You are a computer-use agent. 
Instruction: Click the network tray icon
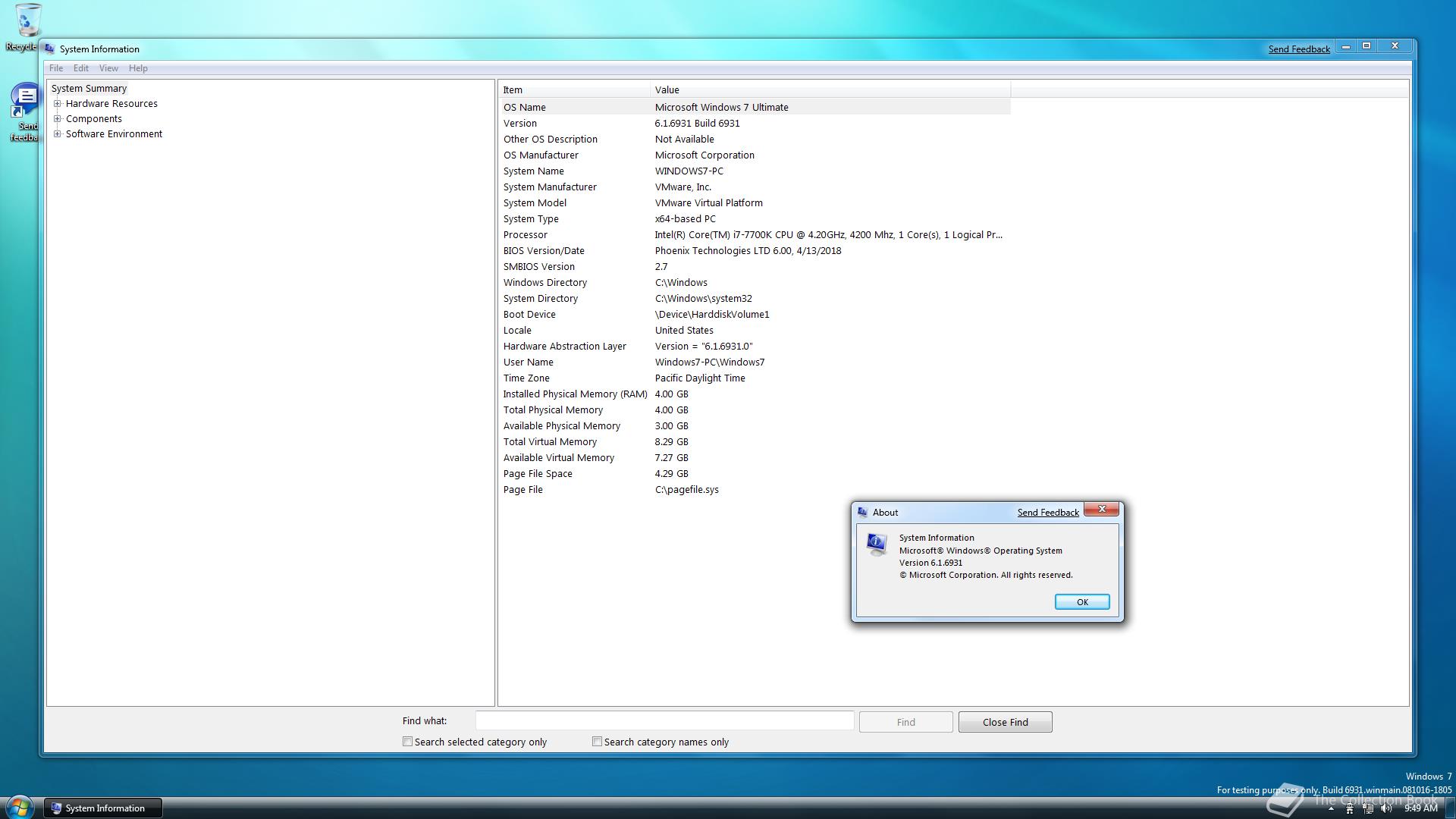coord(1368,808)
